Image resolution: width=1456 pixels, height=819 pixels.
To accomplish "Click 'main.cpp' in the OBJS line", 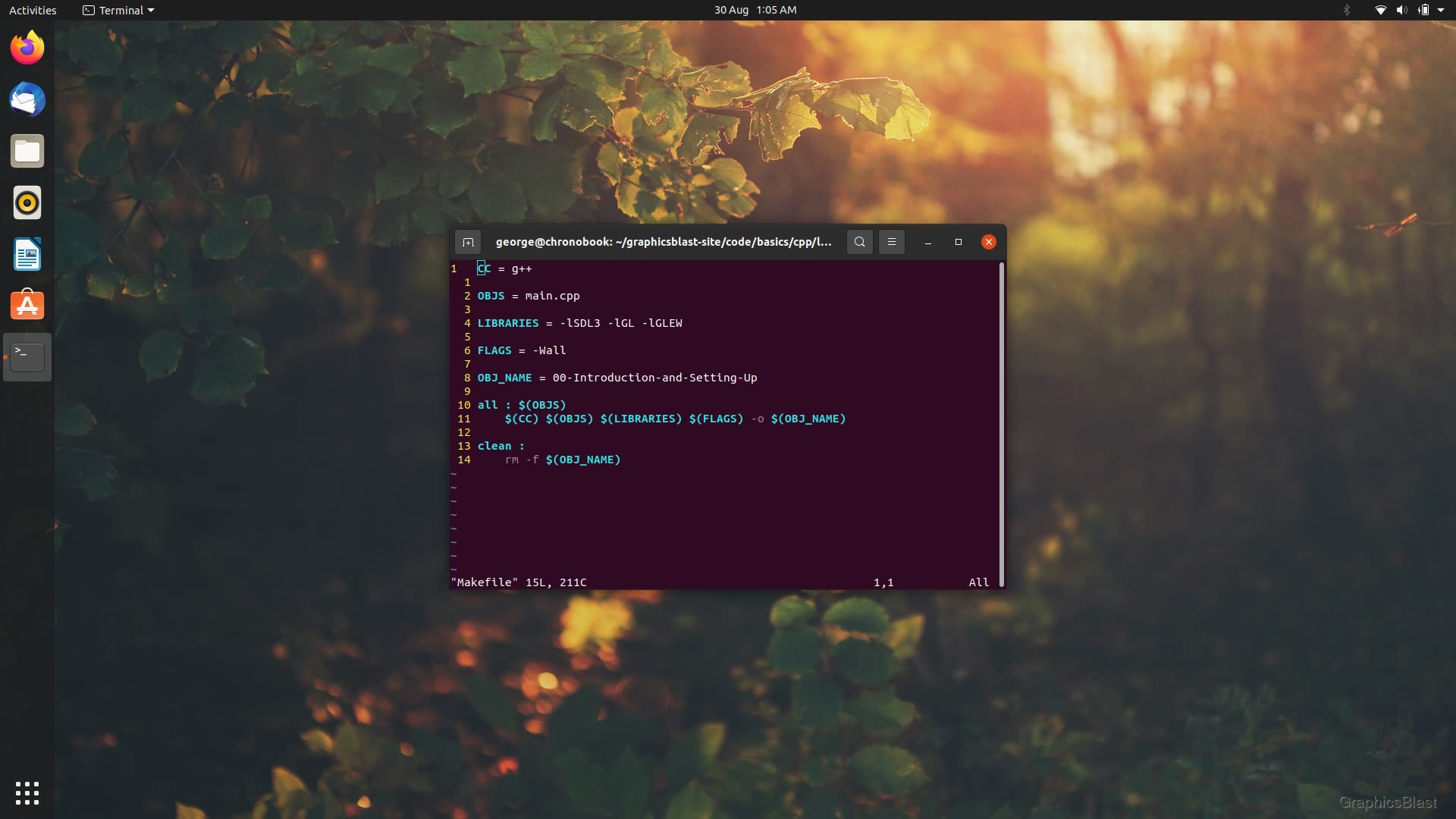I will (x=552, y=296).
